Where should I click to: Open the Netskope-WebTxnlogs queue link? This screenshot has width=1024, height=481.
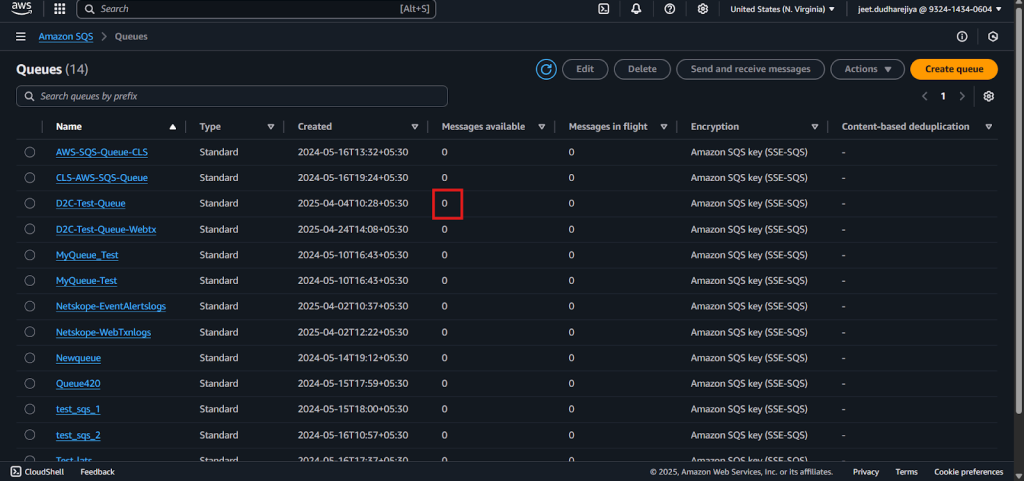pyautogui.click(x=103, y=332)
